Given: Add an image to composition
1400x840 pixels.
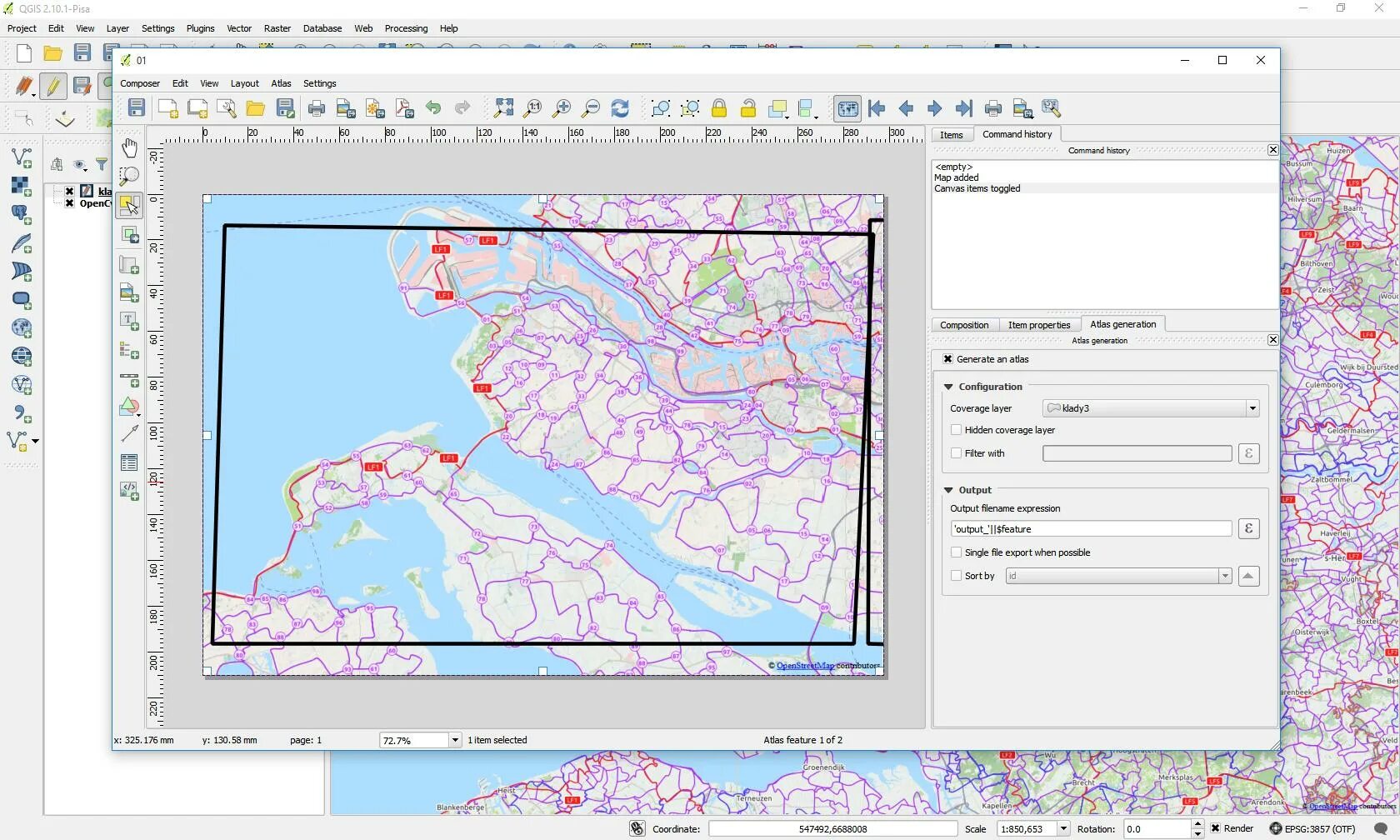Looking at the screenshot, I should 129,292.
